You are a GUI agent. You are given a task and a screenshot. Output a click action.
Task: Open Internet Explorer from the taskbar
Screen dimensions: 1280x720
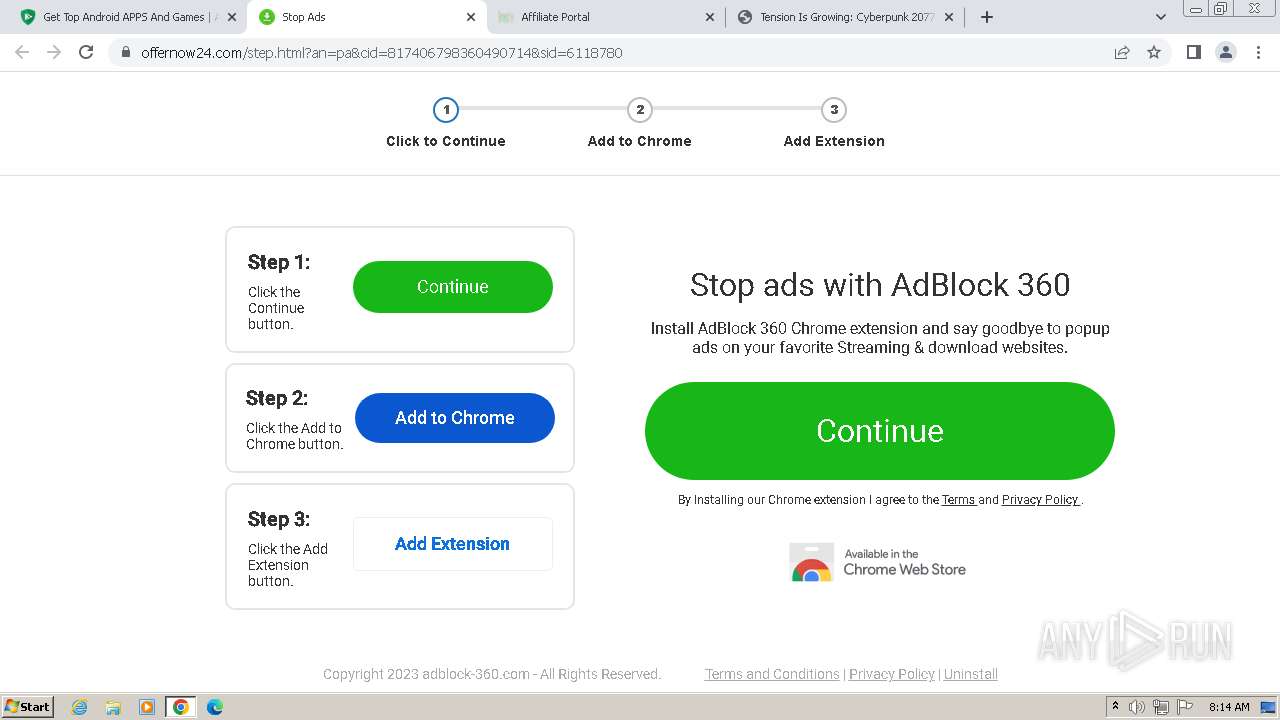pos(80,707)
